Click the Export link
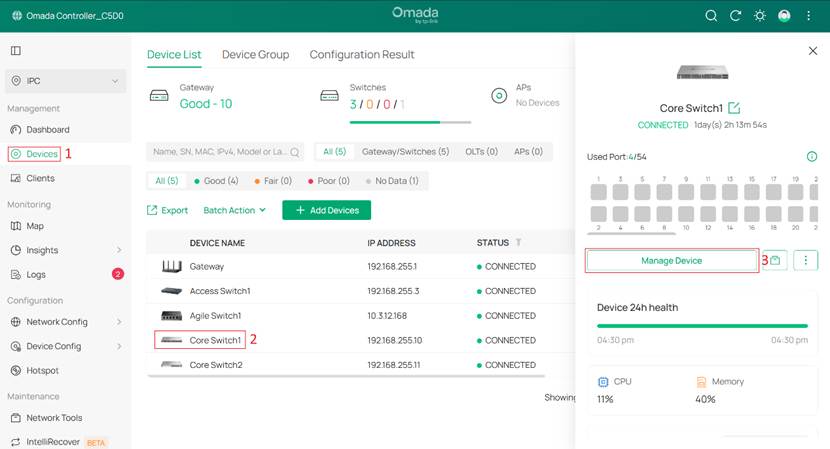 [x=167, y=210]
